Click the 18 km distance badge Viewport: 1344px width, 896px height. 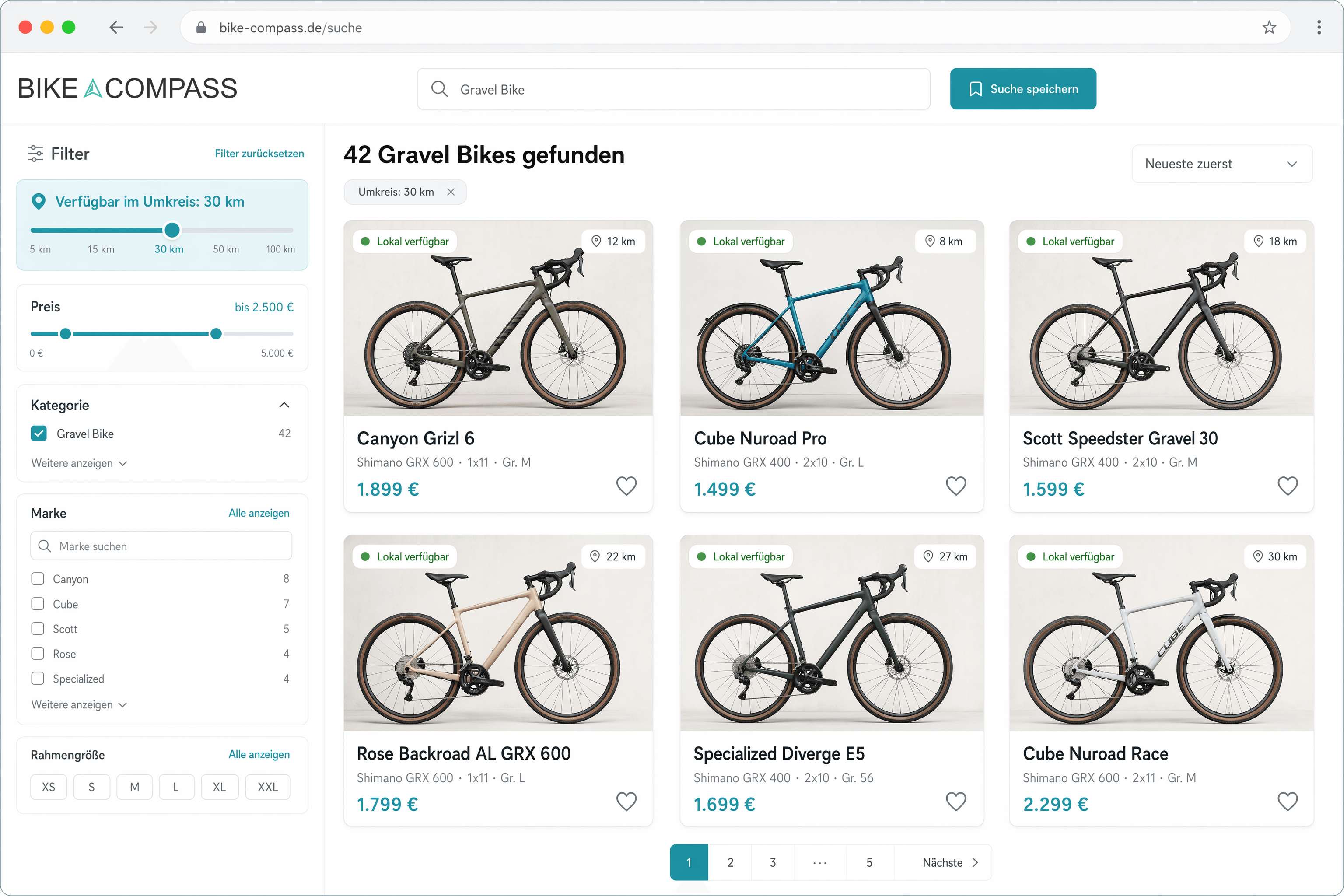1275,241
